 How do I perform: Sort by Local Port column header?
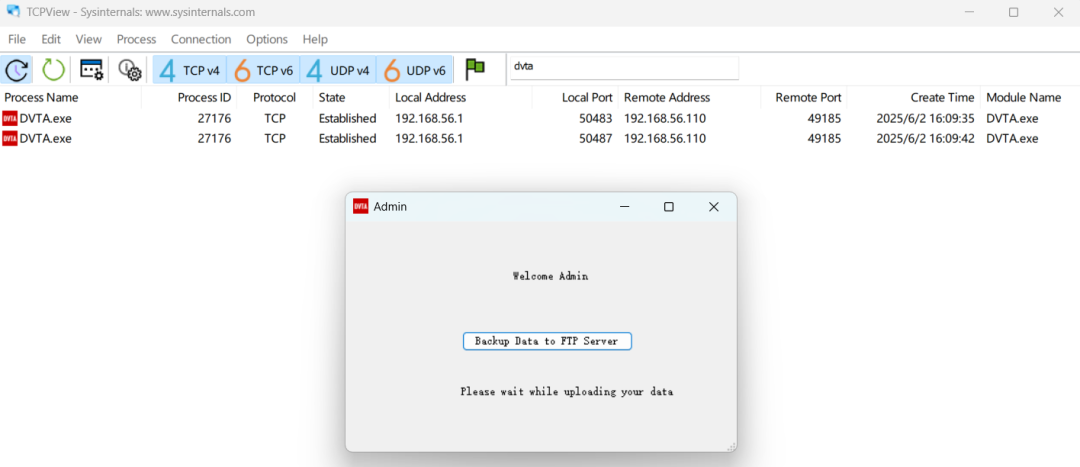(x=575, y=97)
